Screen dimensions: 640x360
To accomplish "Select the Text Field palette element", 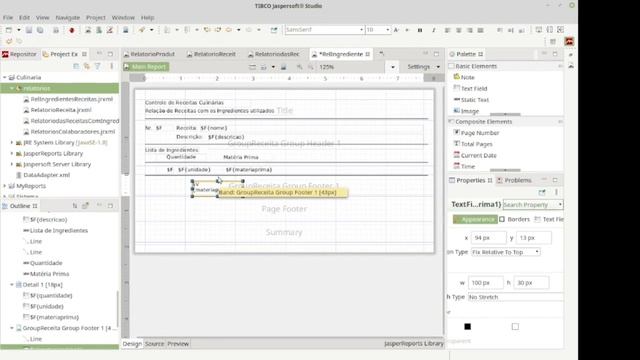I will tap(473, 89).
